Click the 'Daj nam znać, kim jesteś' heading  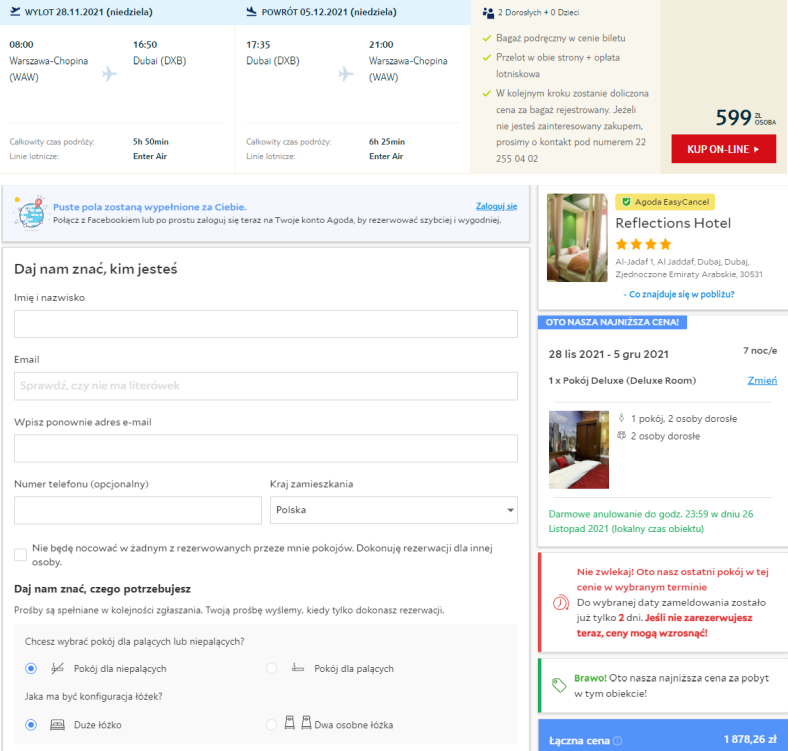[x=95, y=269]
